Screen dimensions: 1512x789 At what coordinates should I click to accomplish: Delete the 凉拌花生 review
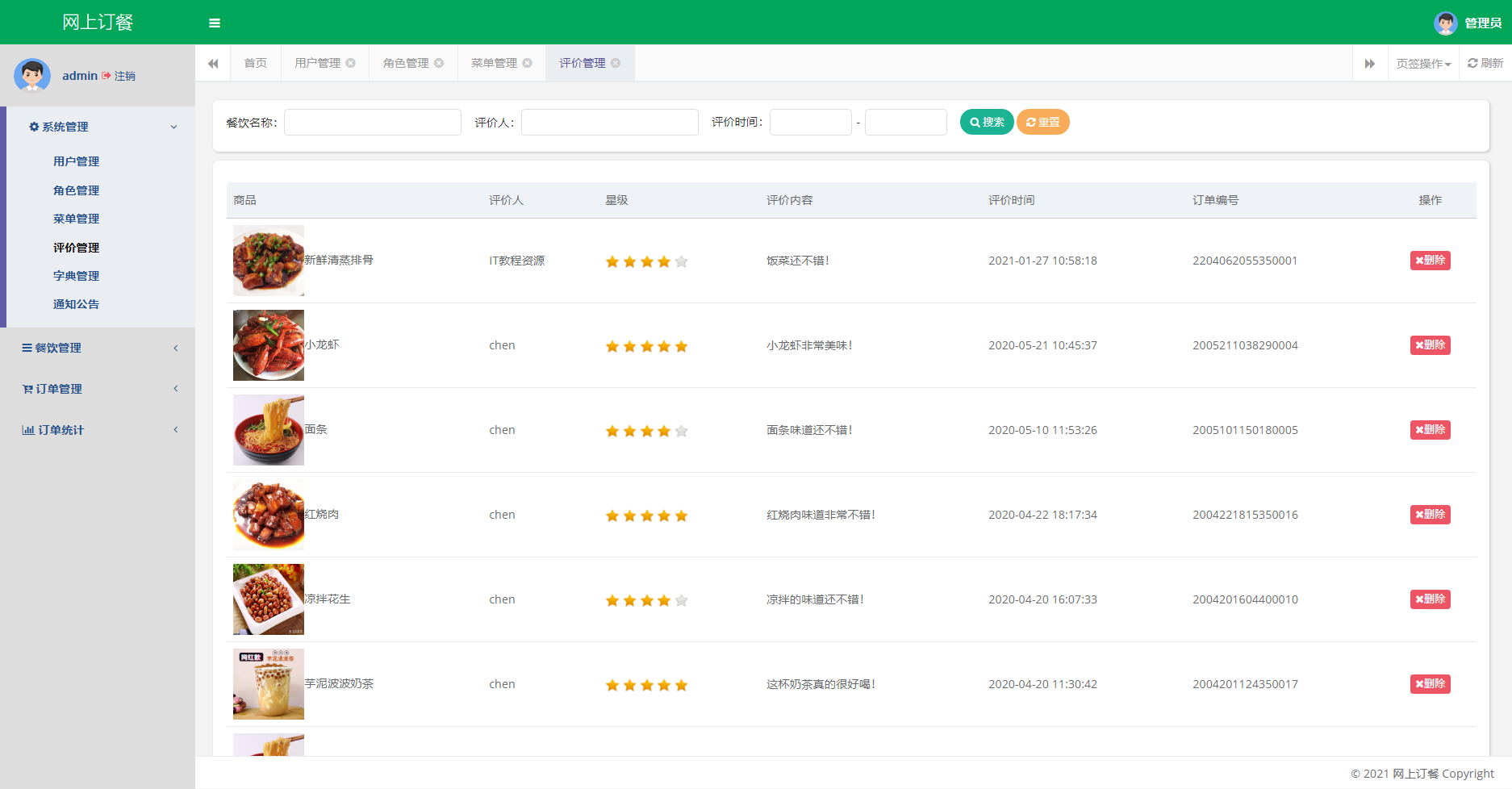(x=1431, y=599)
